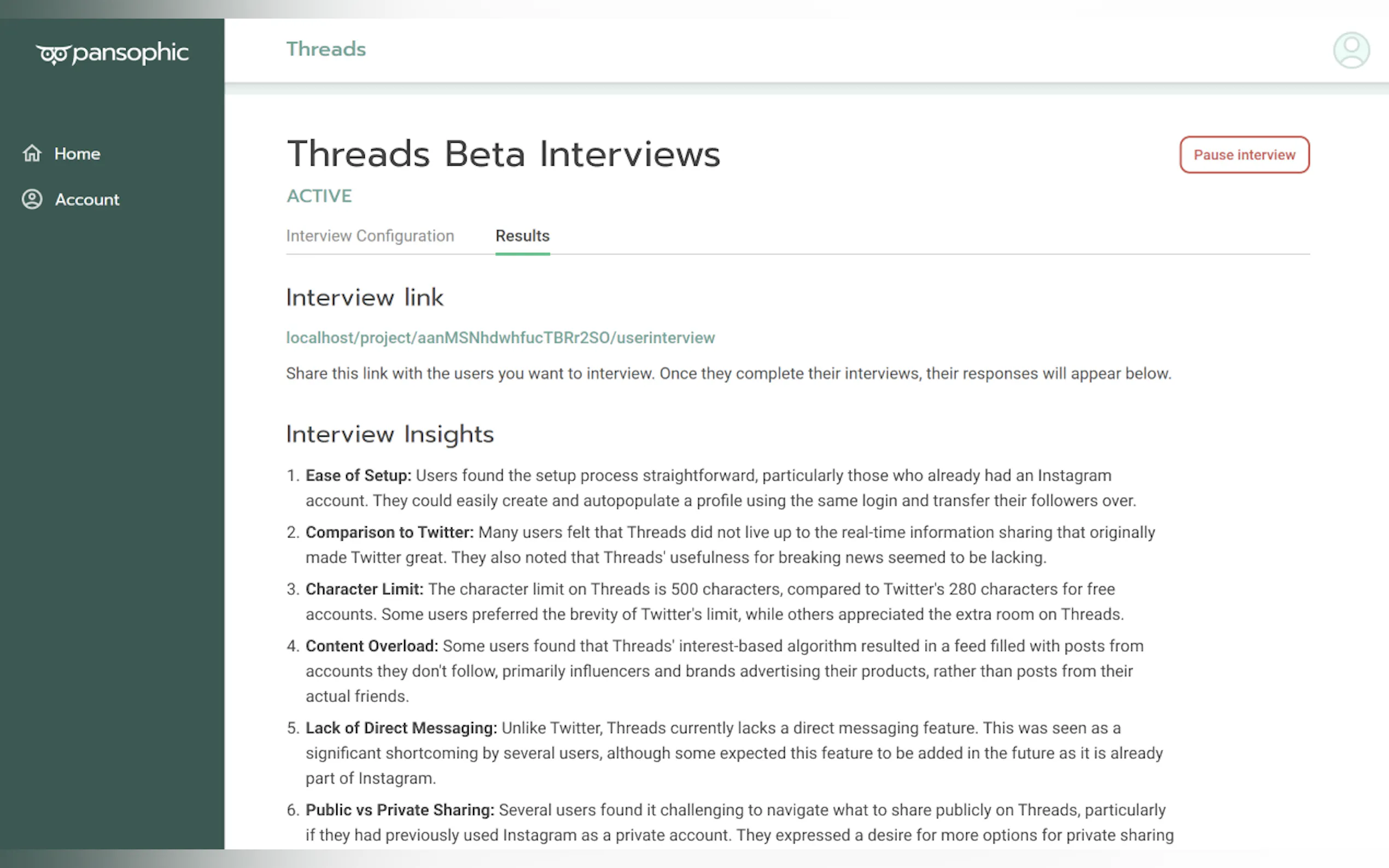The width and height of the screenshot is (1389, 868).
Task: Click the Content Overload insight item
Action: click(x=371, y=647)
